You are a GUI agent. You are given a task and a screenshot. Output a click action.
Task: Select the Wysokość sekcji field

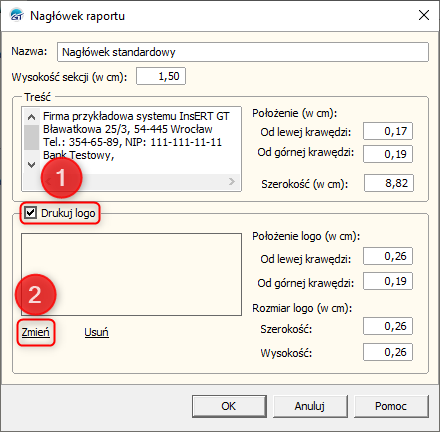tap(161, 76)
